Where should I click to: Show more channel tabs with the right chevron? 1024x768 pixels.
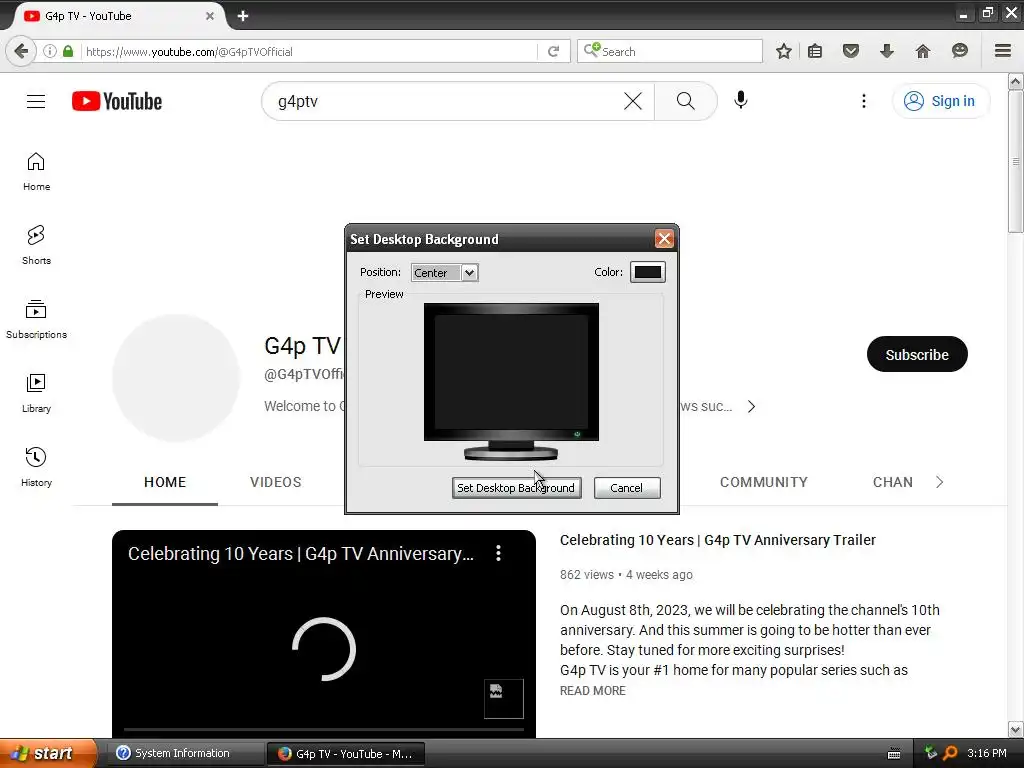939,482
